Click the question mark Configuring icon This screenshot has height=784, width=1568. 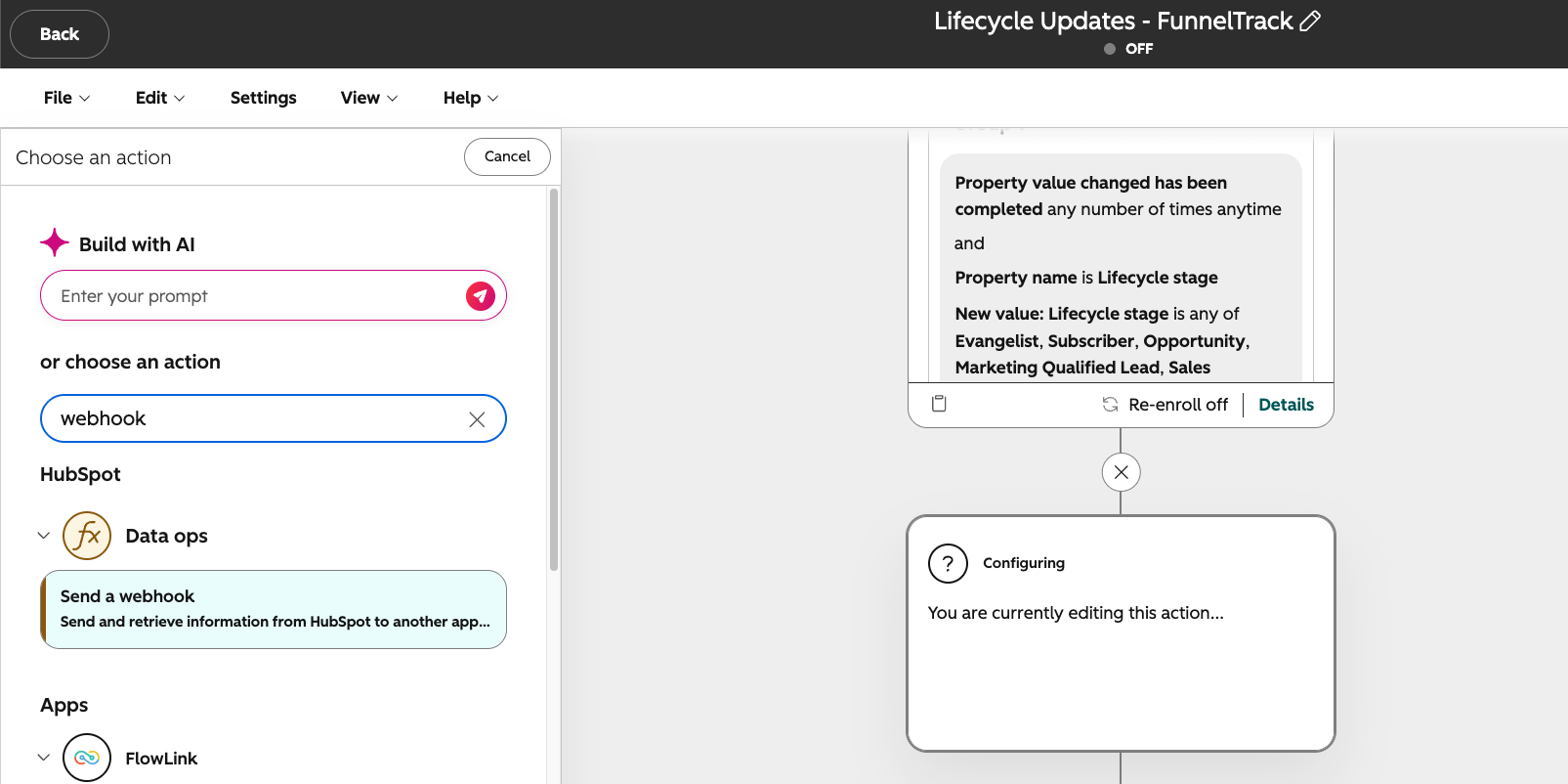tap(948, 563)
